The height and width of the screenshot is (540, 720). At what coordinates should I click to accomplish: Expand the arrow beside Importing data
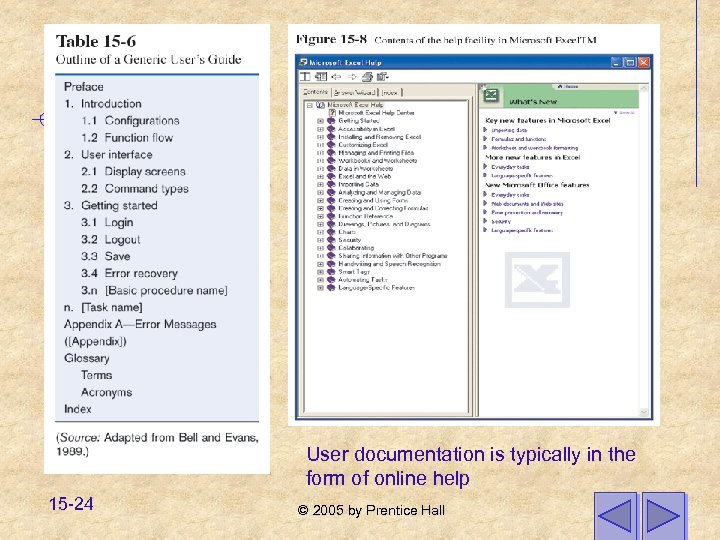485,130
